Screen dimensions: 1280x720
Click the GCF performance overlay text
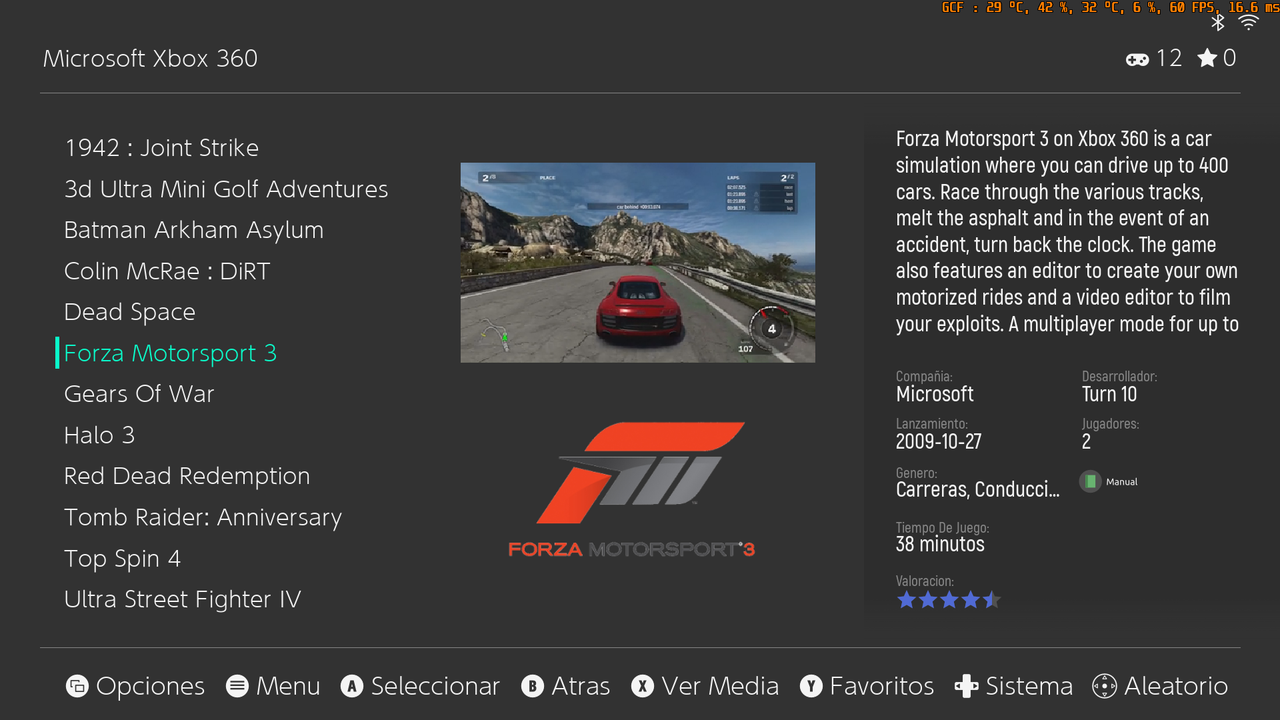(x=1109, y=7)
